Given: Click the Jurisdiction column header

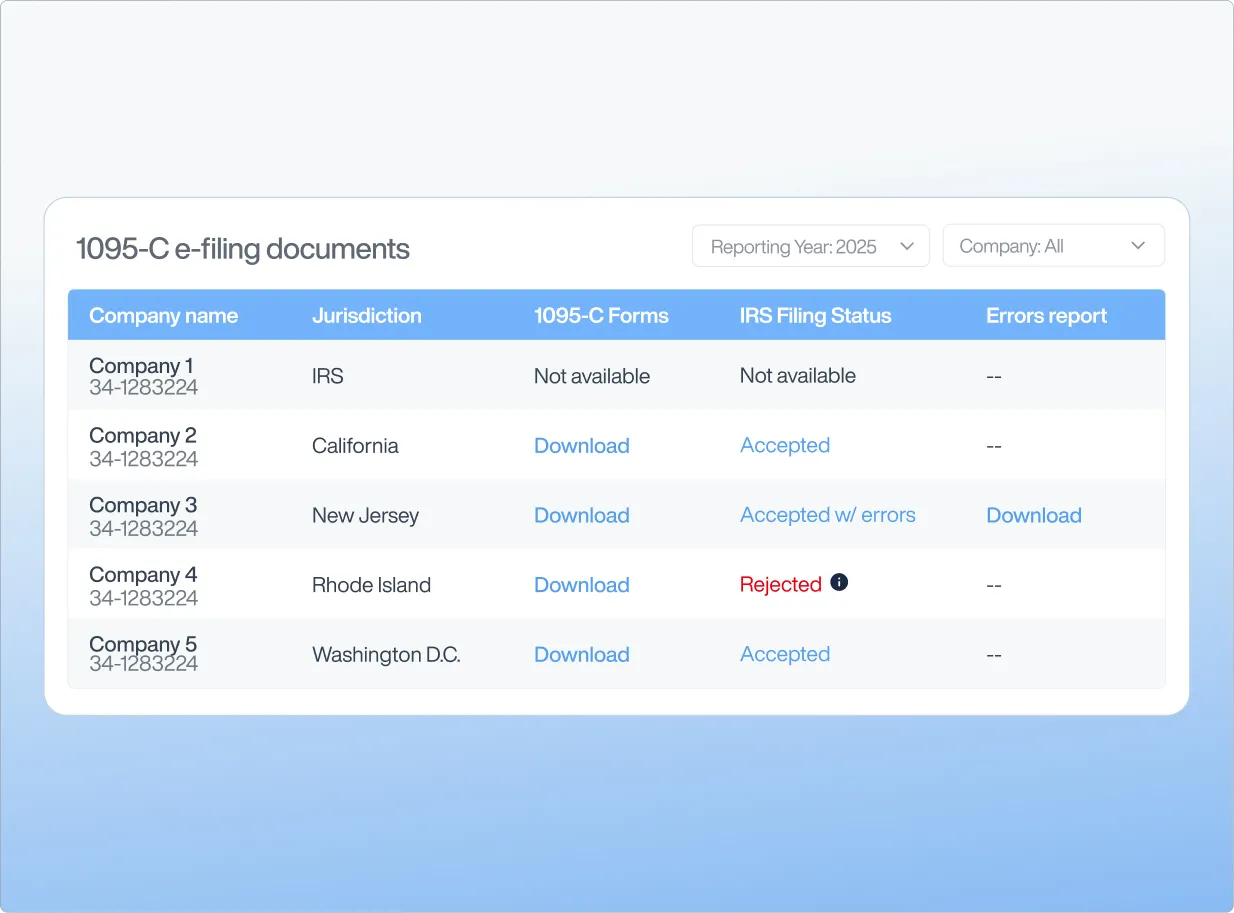Looking at the screenshot, I should click(x=367, y=316).
